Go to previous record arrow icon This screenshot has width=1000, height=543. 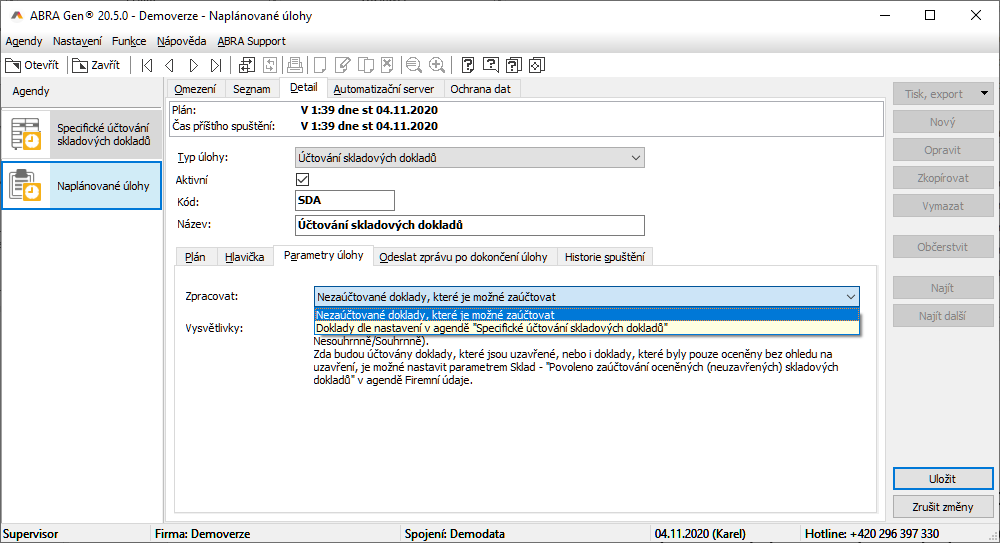[169, 65]
